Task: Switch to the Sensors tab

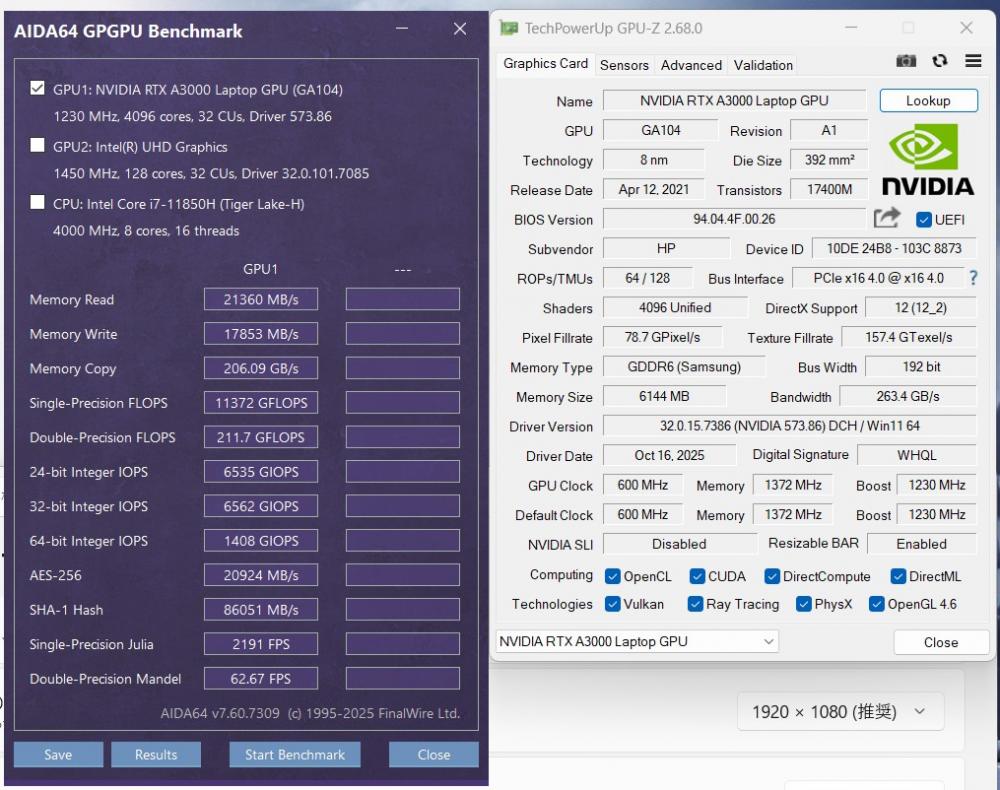Action: coord(624,65)
